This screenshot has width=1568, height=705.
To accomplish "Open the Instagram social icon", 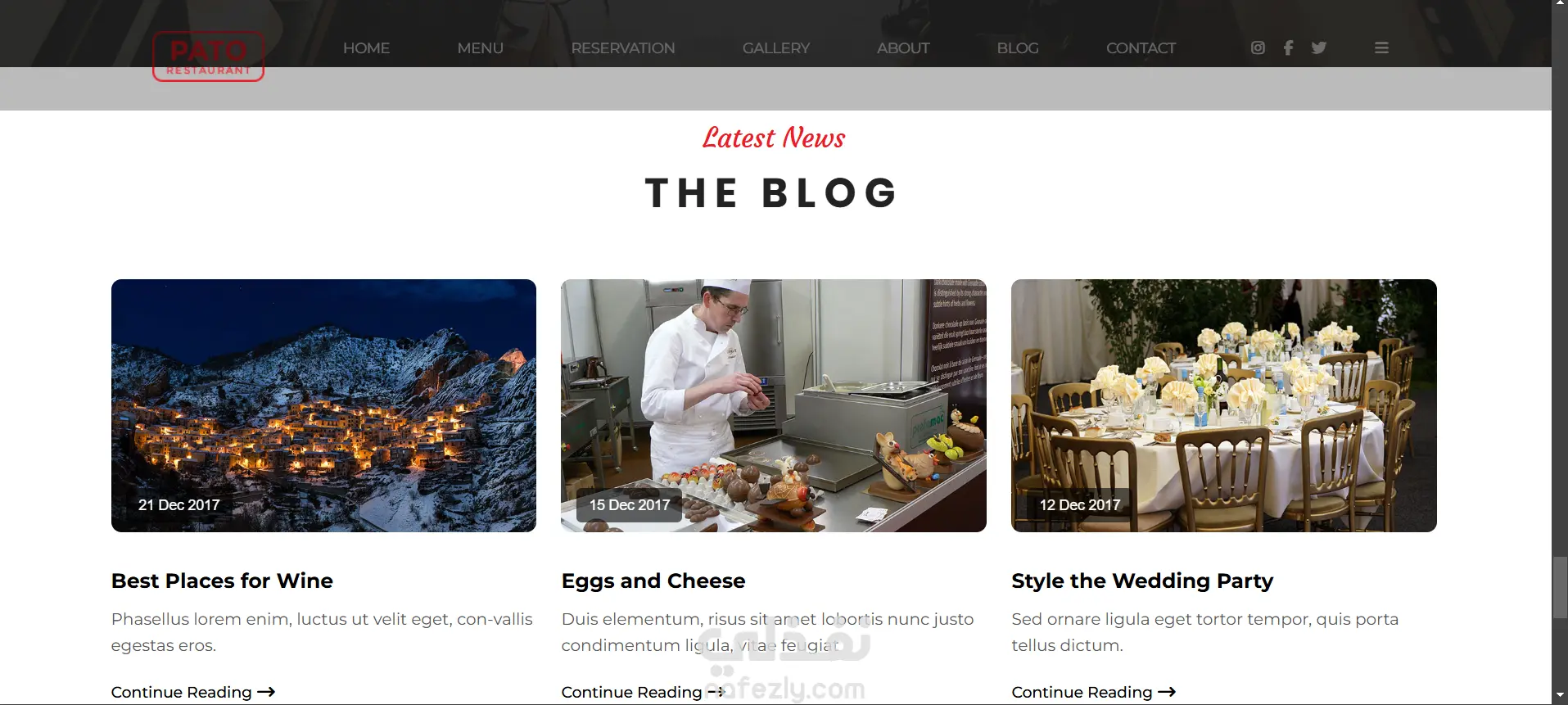I will [x=1258, y=47].
